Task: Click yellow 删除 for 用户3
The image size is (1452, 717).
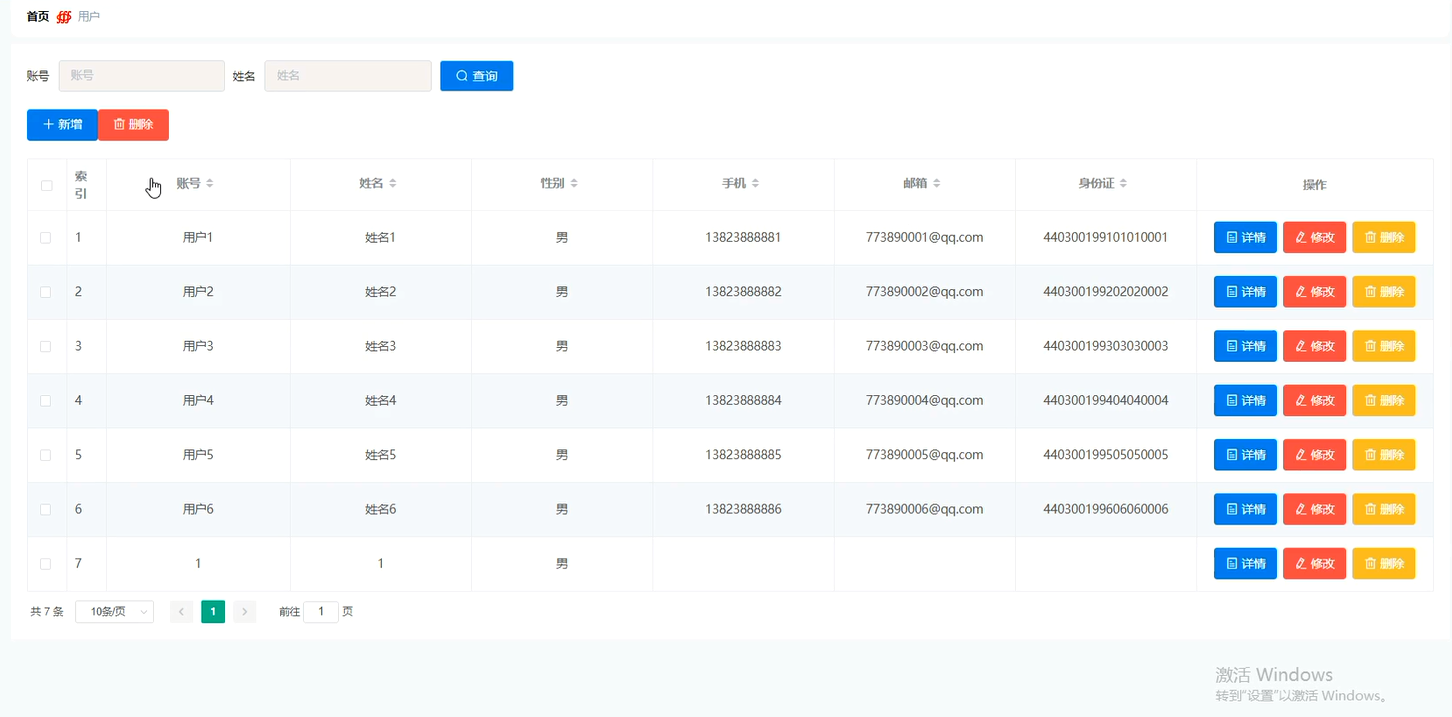Action: click(x=1384, y=346)
